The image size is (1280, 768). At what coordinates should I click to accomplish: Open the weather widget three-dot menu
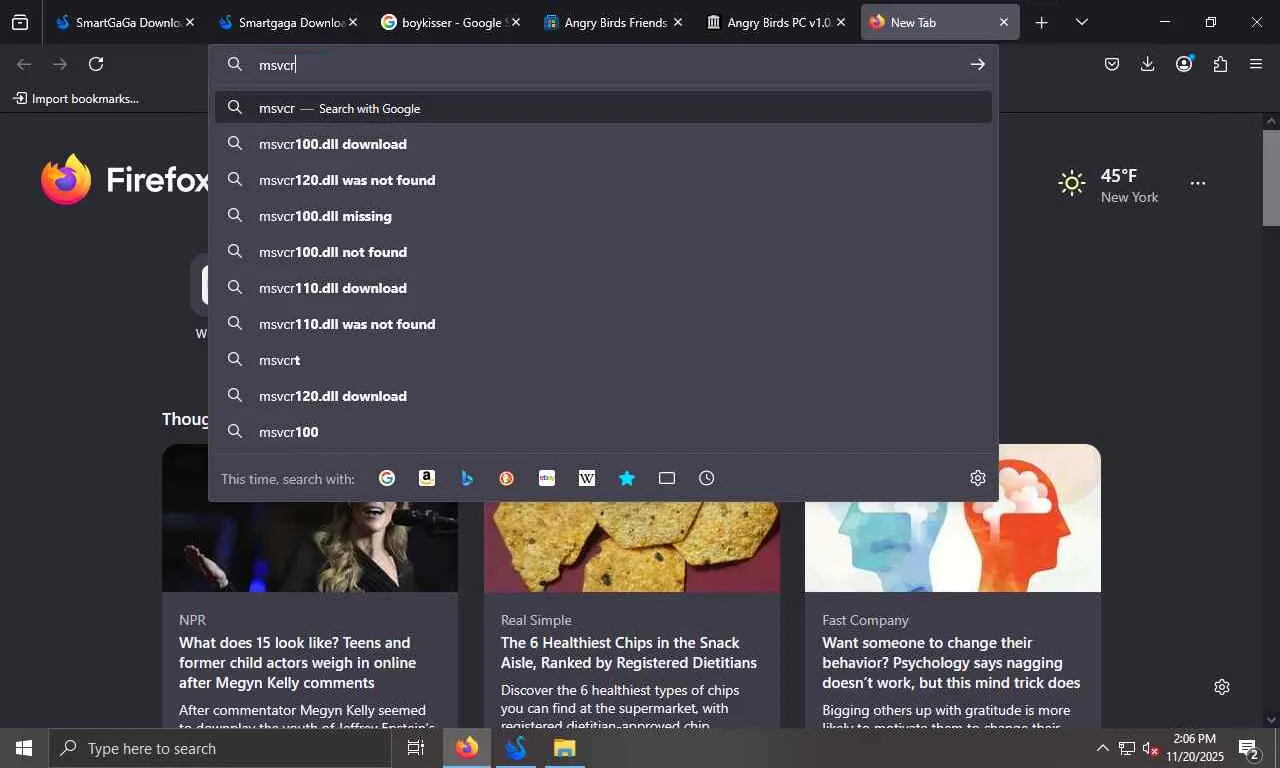tap(1198, 183)
